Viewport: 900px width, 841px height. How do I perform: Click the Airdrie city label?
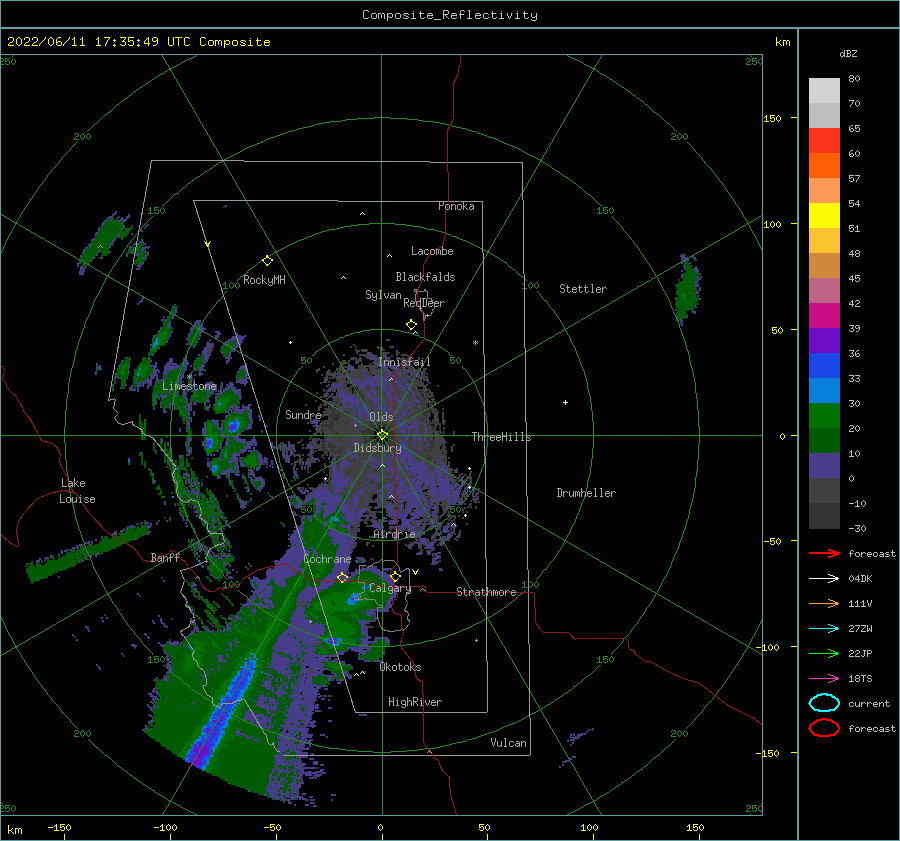click(394, 534)
